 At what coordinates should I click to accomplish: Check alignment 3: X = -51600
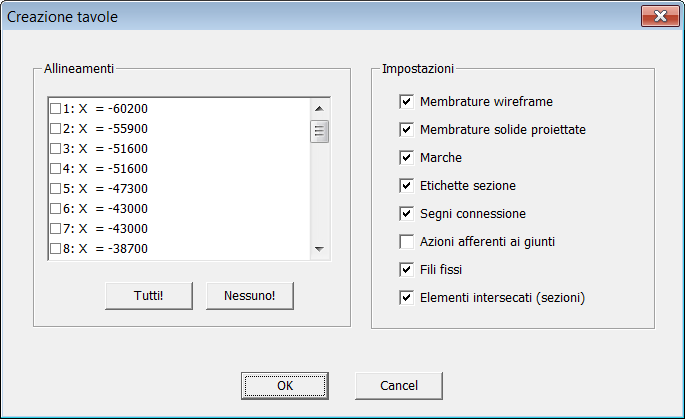click(x=55, y=148)
